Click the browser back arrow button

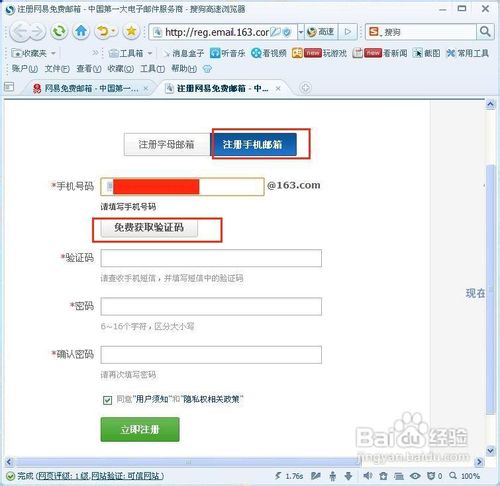20,32
